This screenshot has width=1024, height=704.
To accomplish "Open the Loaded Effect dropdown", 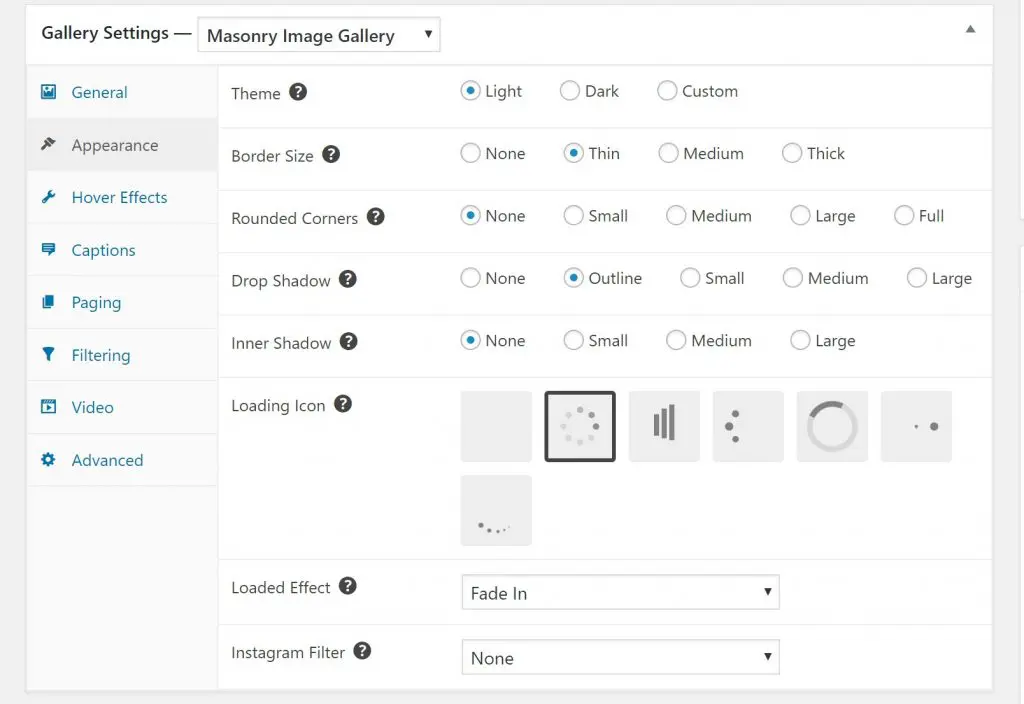I will click(x=620, y=592).
